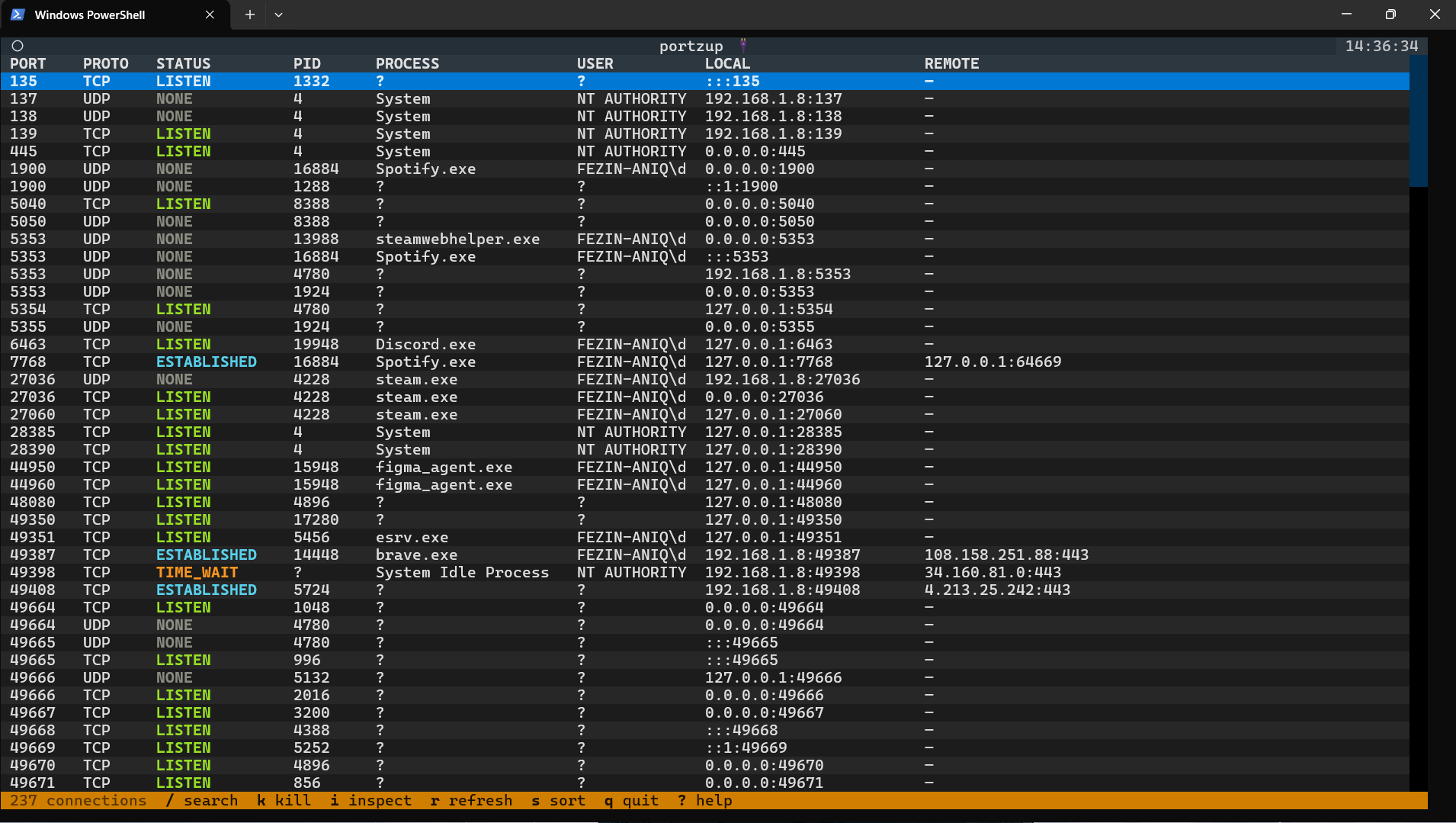1456x823 pixels.
Task: Click local address ::1:49669
Action: point(746,748)
